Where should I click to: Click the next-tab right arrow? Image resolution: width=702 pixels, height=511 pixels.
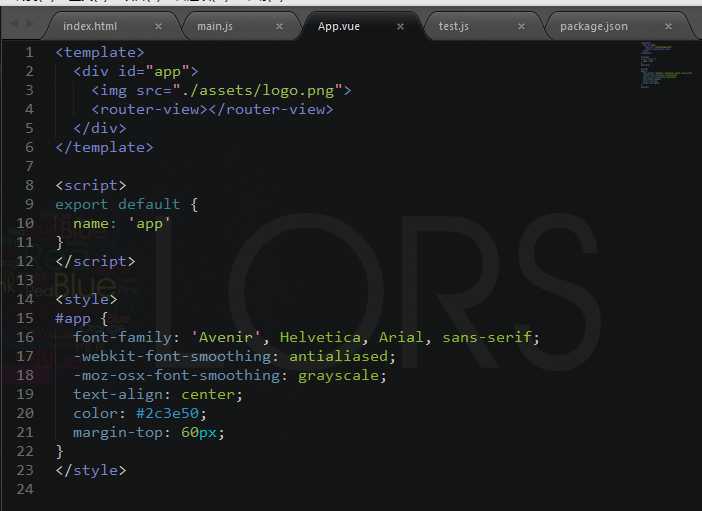tap(29, 23)
